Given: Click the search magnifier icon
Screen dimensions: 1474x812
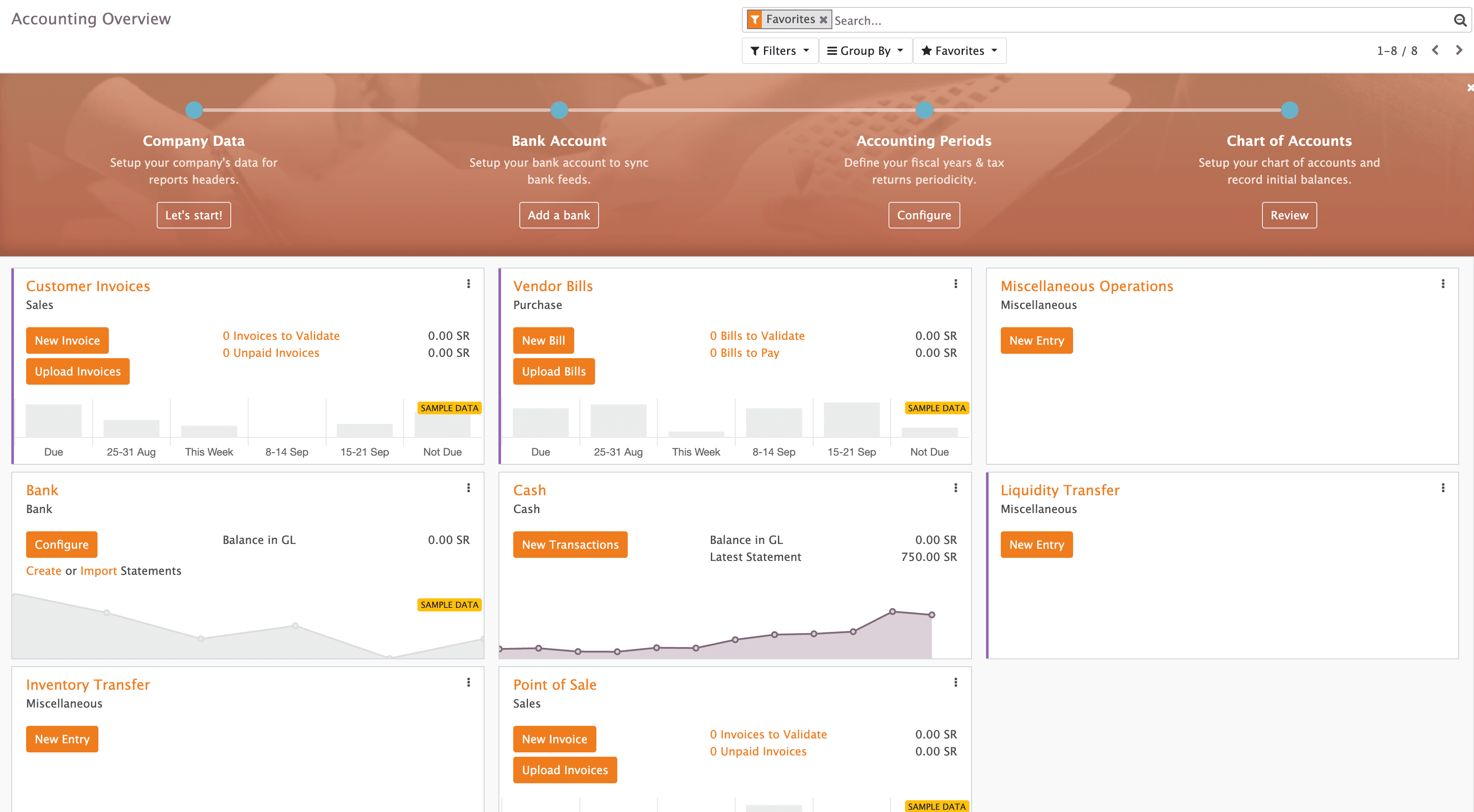Looking at the screenshot, I should pos(1460,20).
